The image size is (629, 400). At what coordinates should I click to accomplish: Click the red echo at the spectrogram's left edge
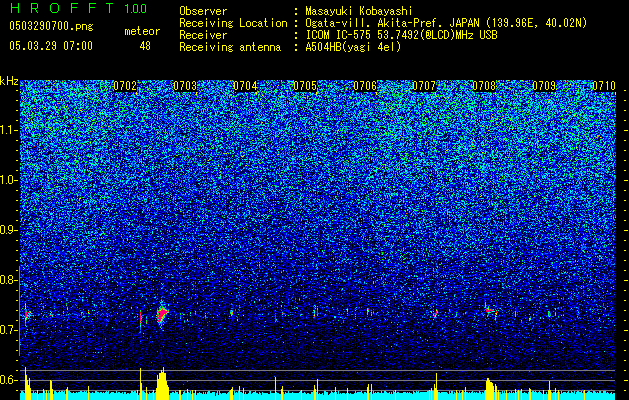pyautogui.click(x=26, y=314)
